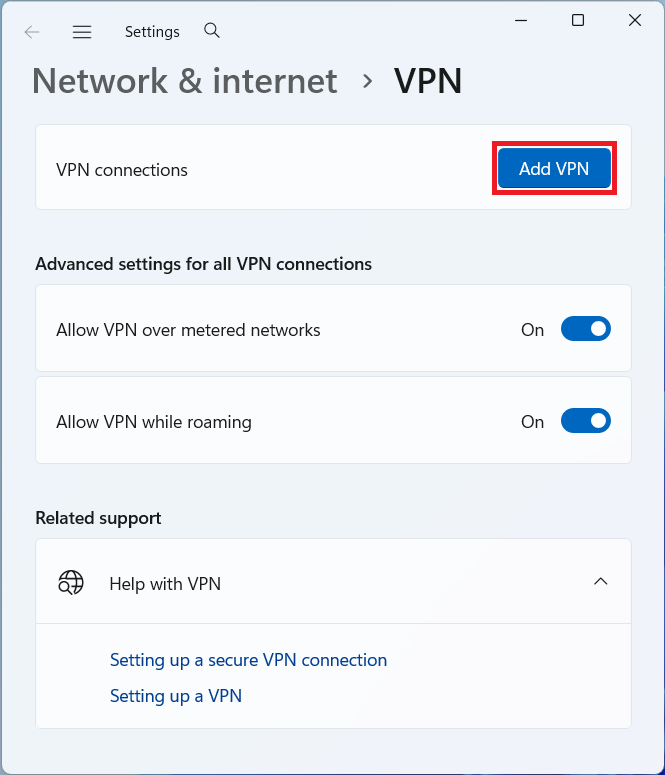665x775 pixels.
Task: Minimize the Settings window
Action: [521, 21]
